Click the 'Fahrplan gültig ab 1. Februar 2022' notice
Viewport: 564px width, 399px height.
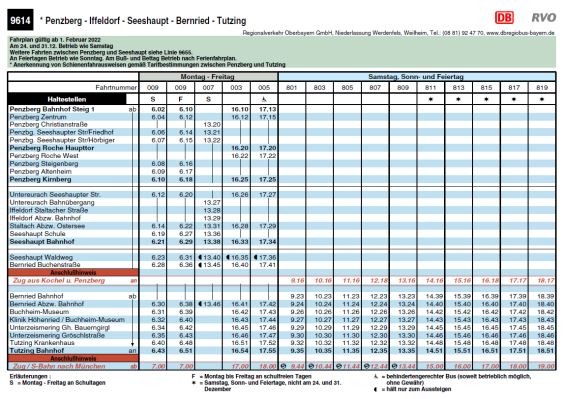coord(55,40)
